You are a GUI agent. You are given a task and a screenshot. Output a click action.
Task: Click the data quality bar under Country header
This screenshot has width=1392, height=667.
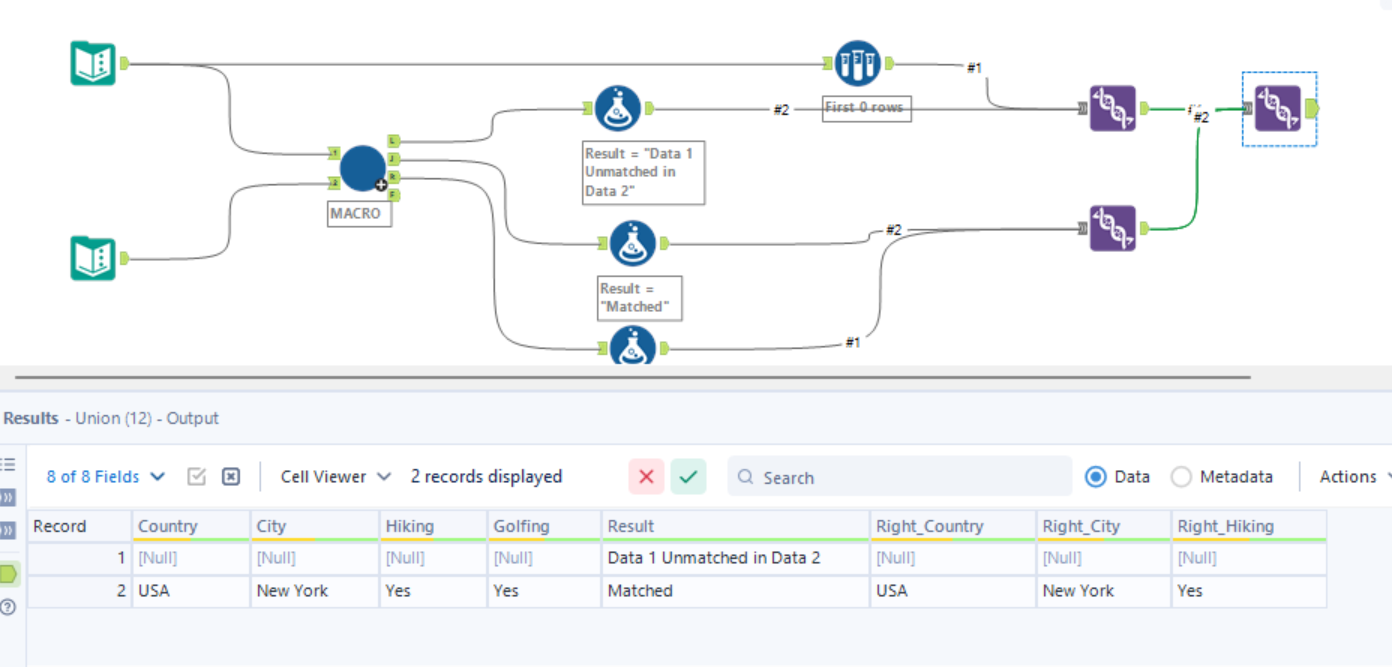point(190,540)
